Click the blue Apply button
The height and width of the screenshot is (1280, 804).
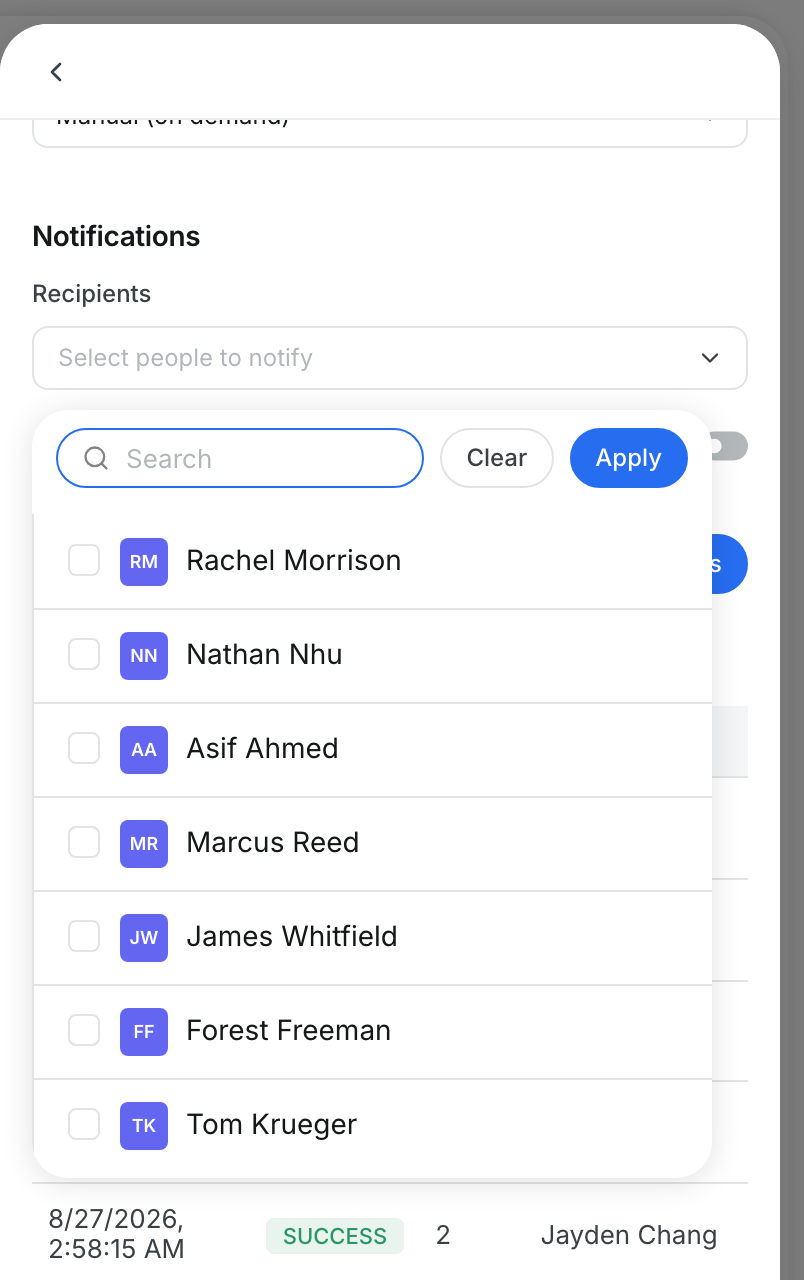click(x=629, y=458)
